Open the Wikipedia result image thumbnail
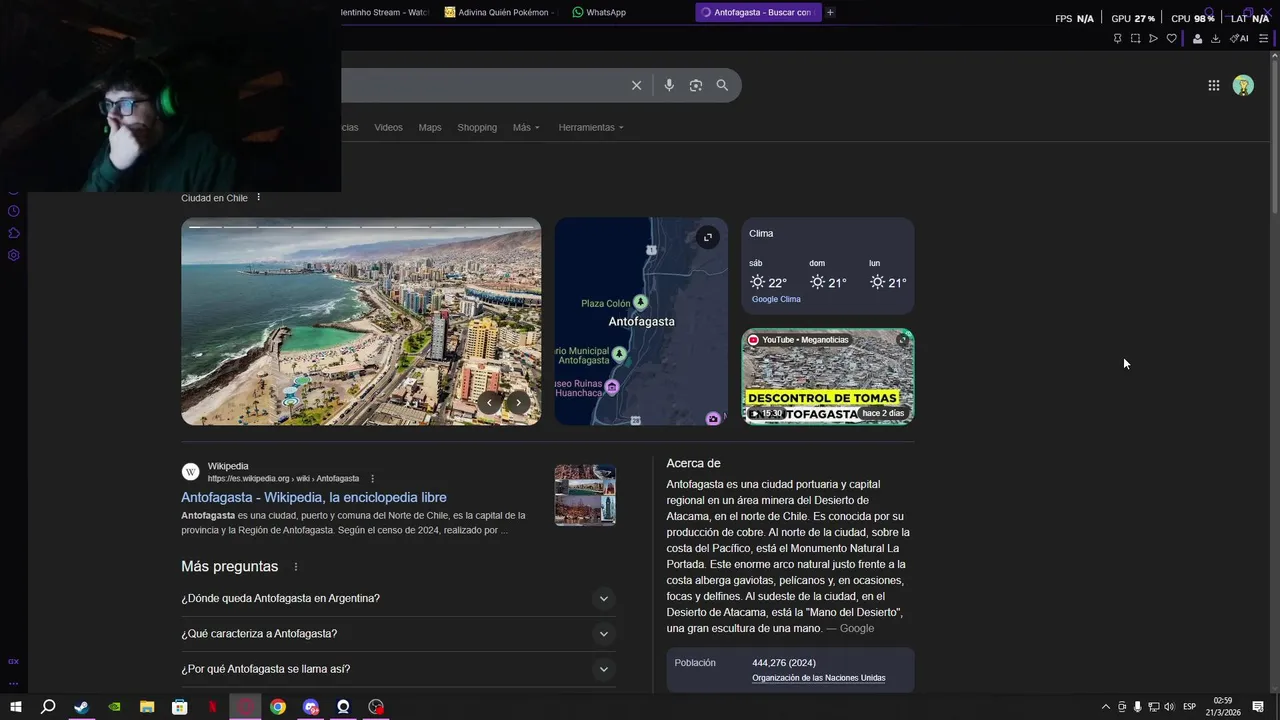The image size is (1280, 720). pos(585,495)
